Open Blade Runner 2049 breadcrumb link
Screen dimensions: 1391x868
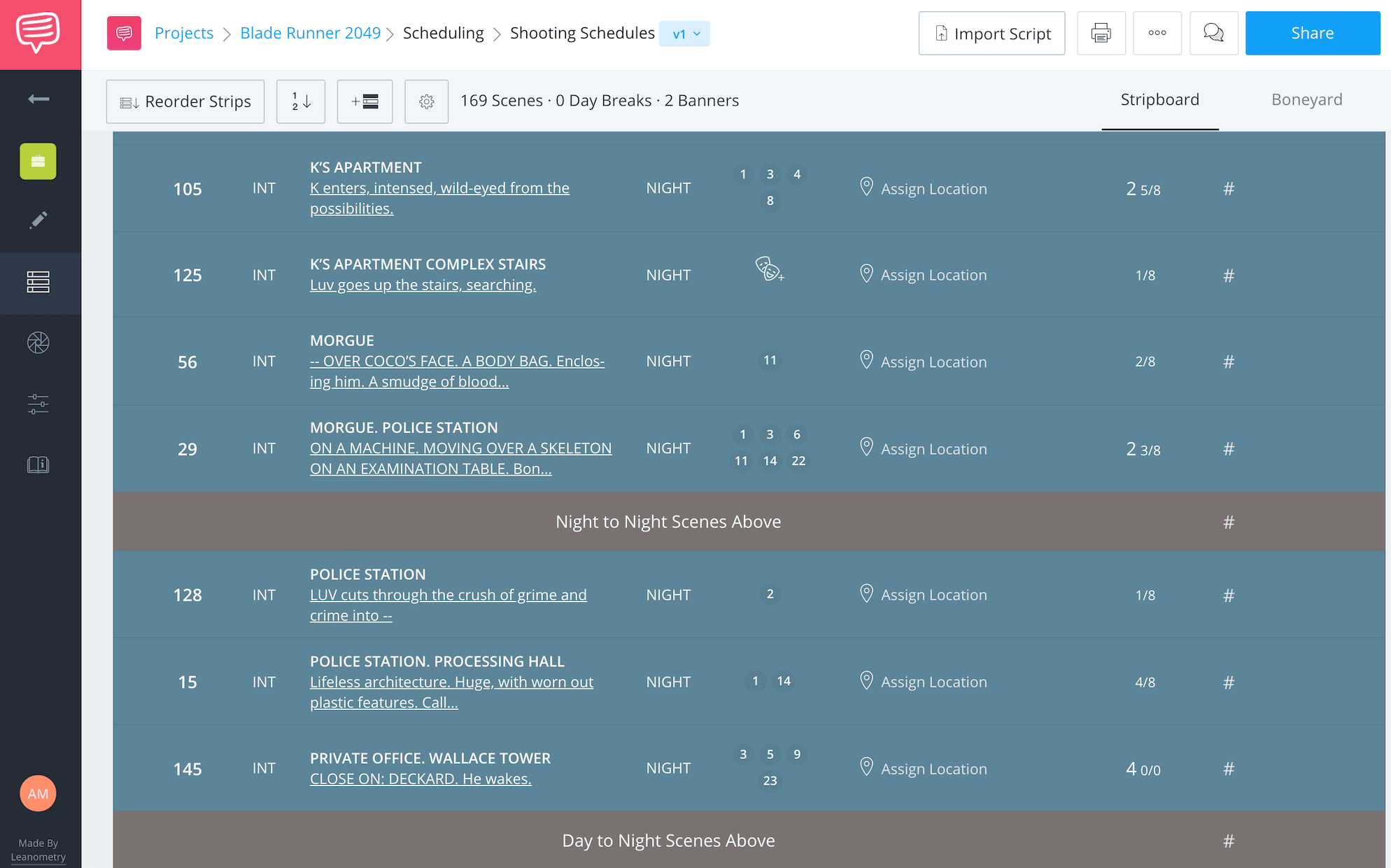[310, 33]
